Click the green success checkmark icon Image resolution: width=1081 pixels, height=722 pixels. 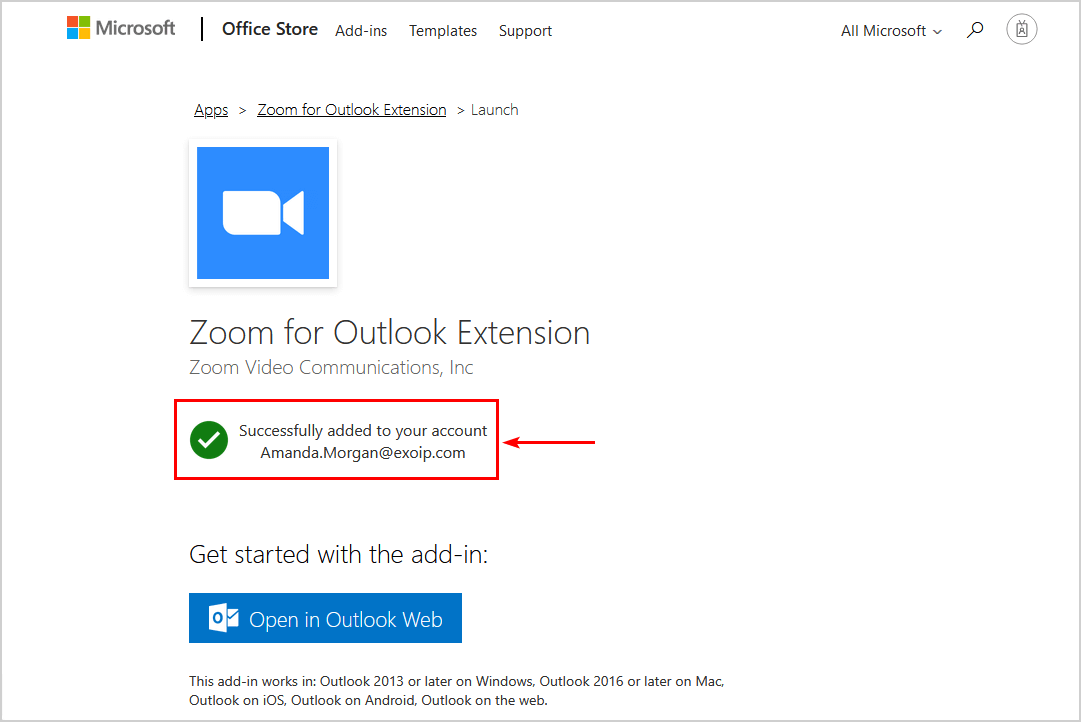tap(209, 439)
